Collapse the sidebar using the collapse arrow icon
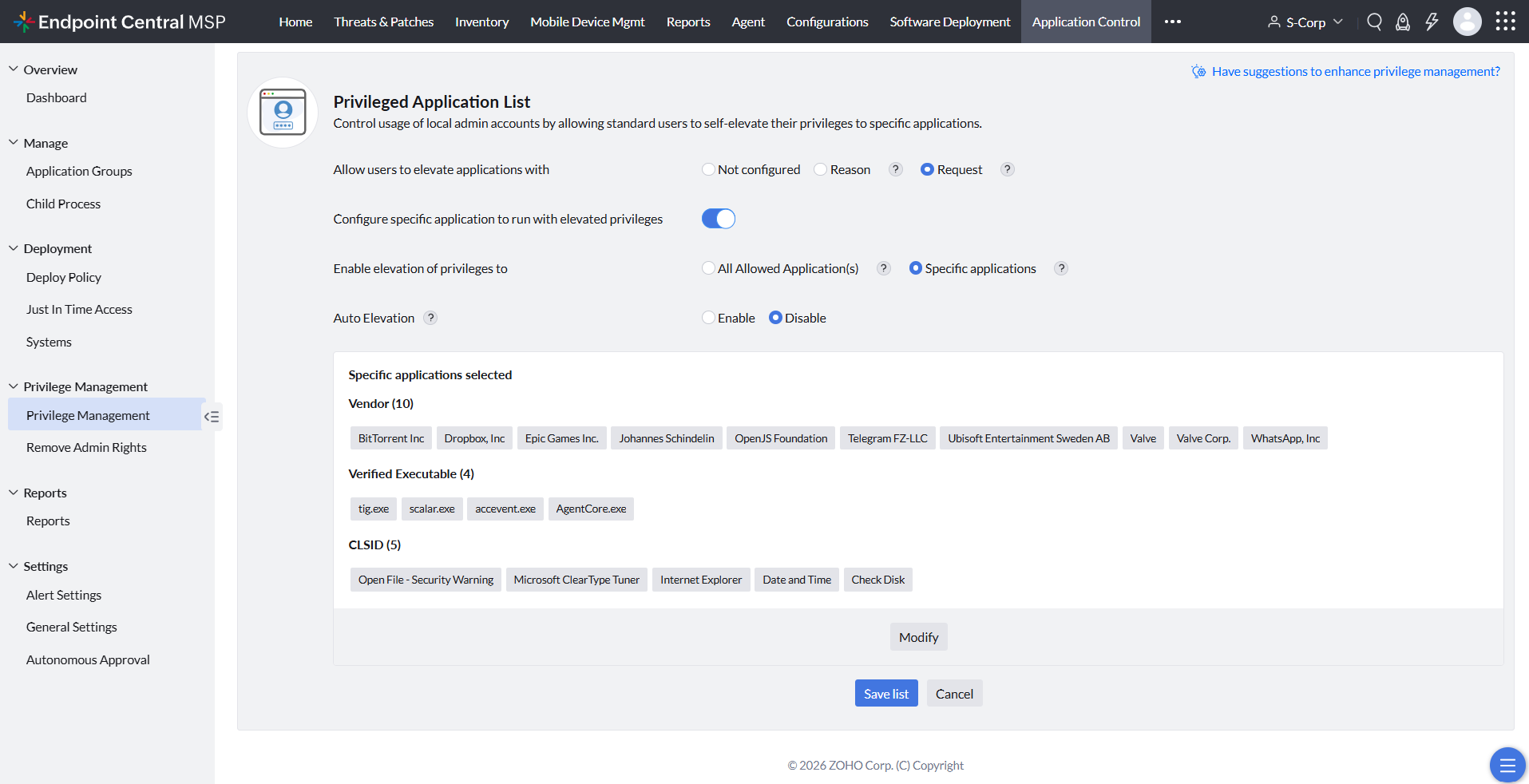The height and width of the screenshot is (784, 1529). tap(212, 417)
